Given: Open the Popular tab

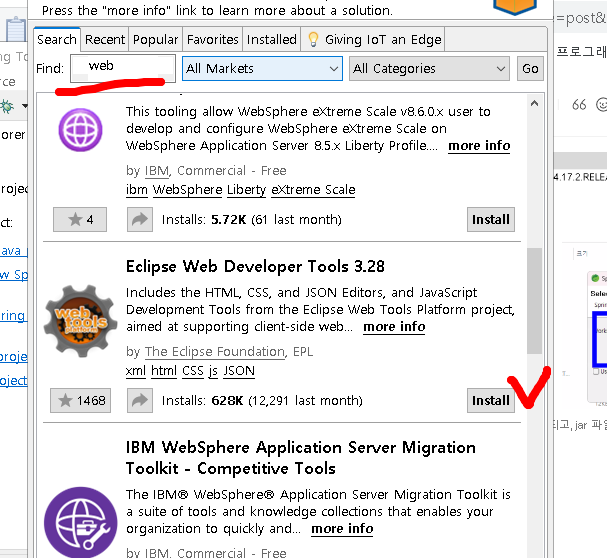Looking at the screenshot, I should click(155, 39).
